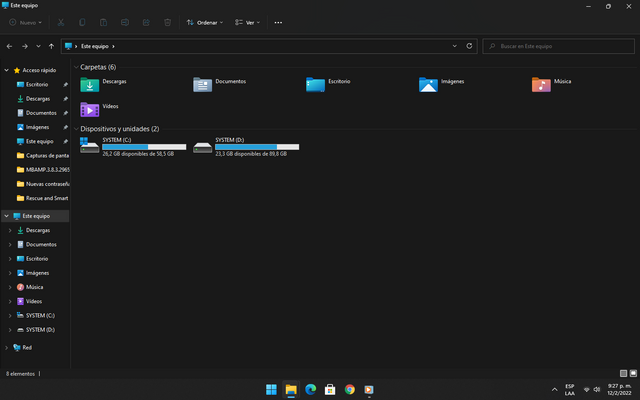This screenshot has height=400, width=640.
Task: Open Microsoft Store from taskbar
Action: (x=330, y=389)
